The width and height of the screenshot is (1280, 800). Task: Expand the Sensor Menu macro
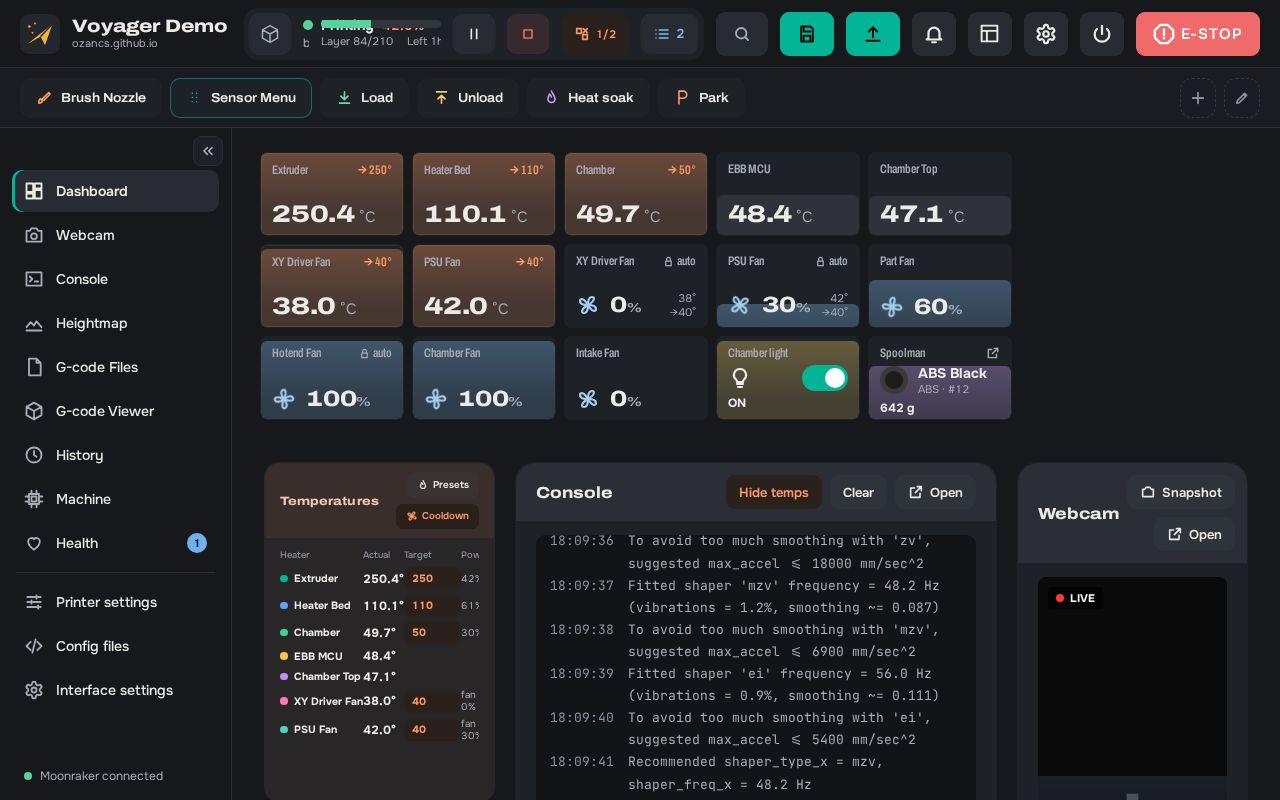(x=241, y=98)
